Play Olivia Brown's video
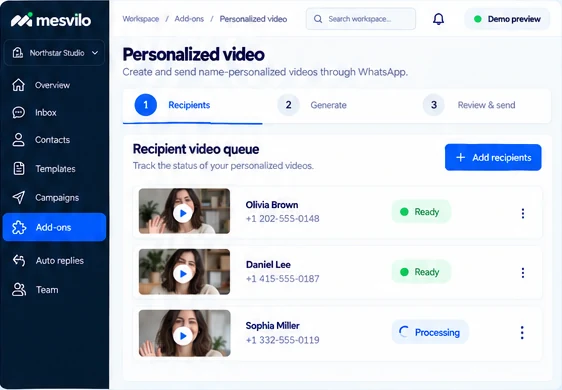The width and height of the screenshot is (562, 390). click(x=183, y=213)
